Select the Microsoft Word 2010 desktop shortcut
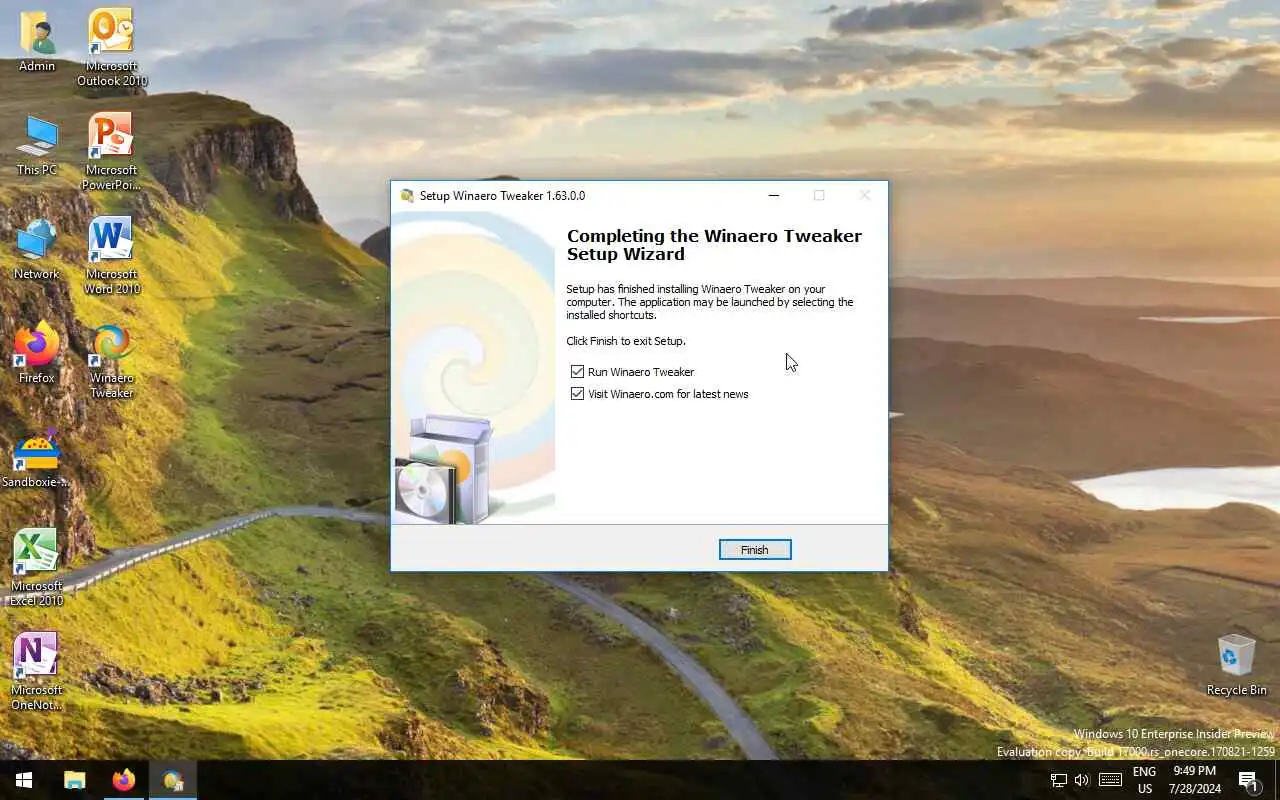 [111, 255]
